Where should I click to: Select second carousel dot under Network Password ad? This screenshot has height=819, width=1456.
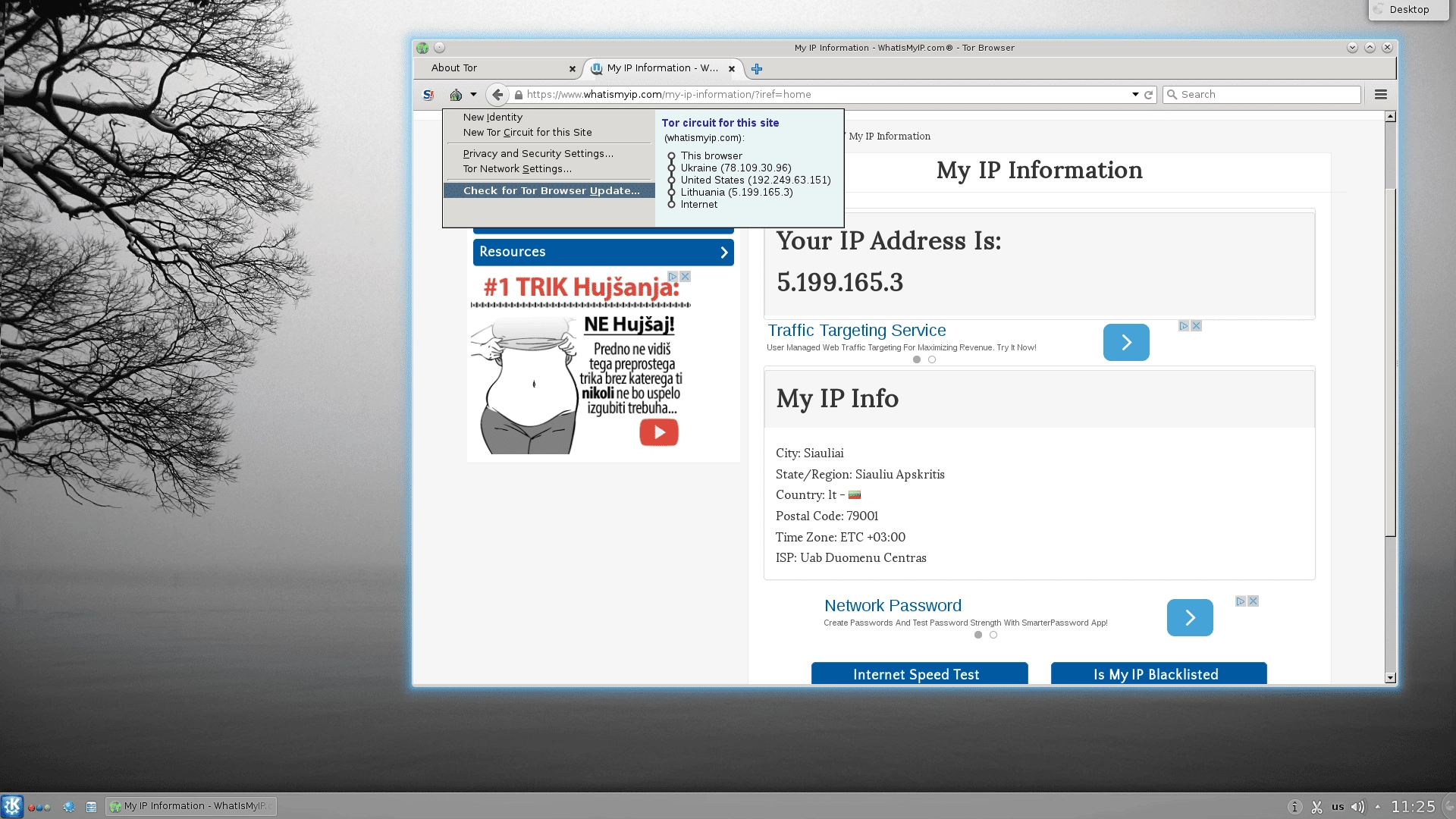pyautogui.click(x=993, y=635)
